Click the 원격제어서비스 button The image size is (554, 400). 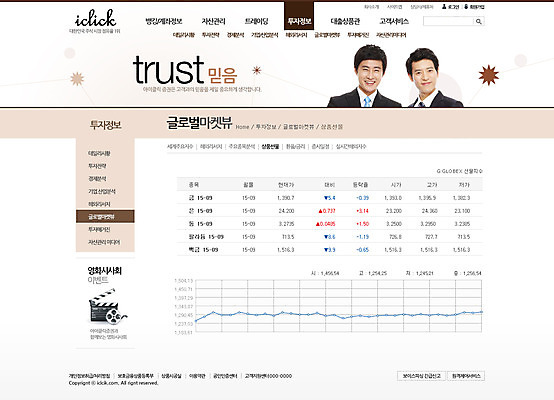(466, 376)
